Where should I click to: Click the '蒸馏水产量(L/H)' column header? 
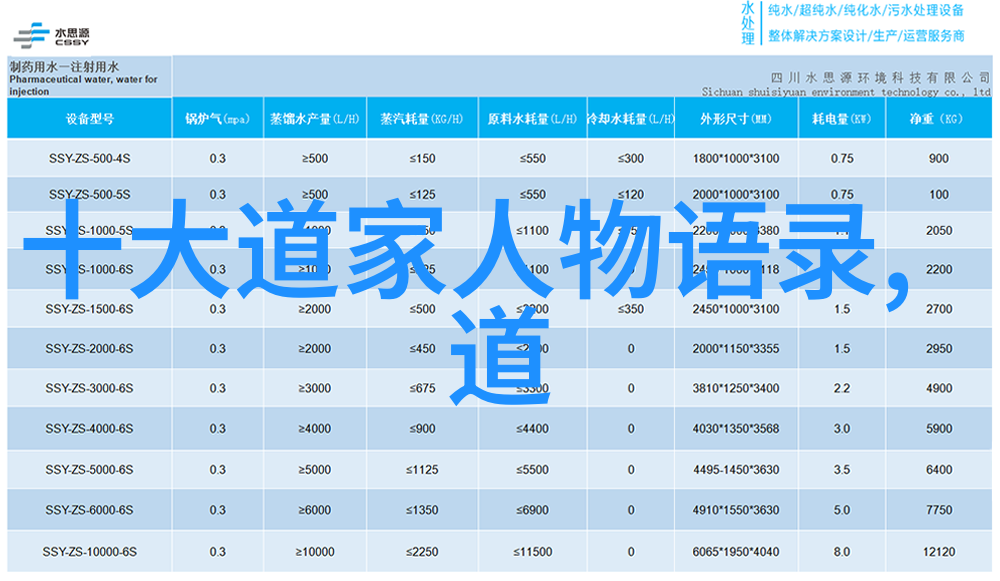coord(315,119)
